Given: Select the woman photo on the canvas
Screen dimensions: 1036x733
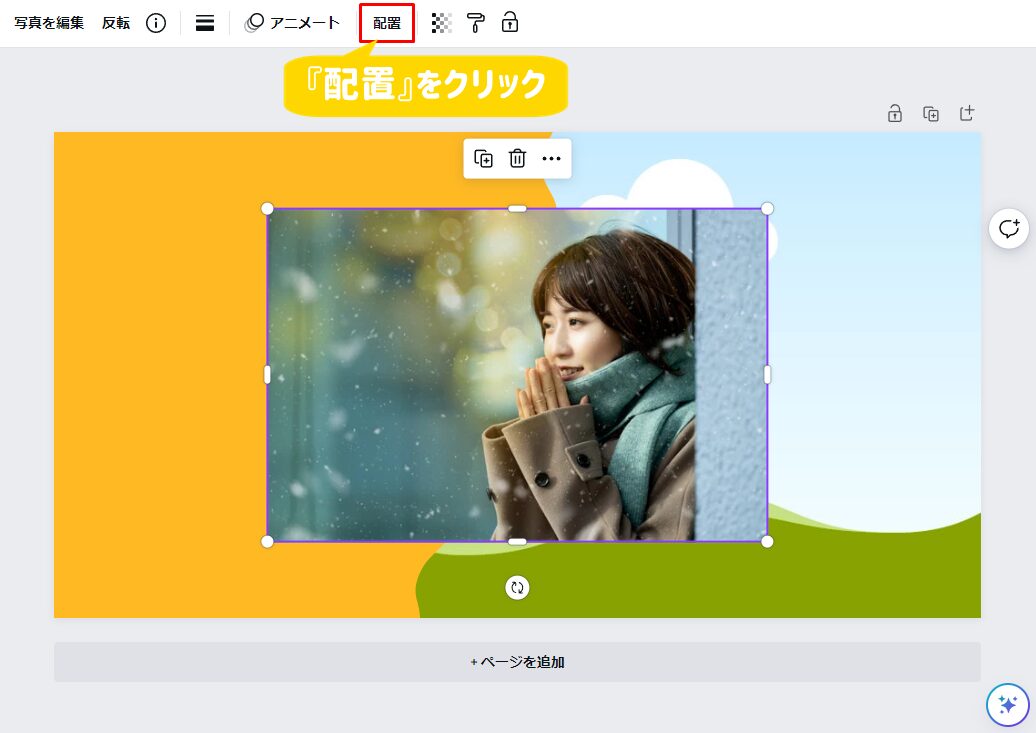Looking at the screenshot, I should [x=517, y=375].
